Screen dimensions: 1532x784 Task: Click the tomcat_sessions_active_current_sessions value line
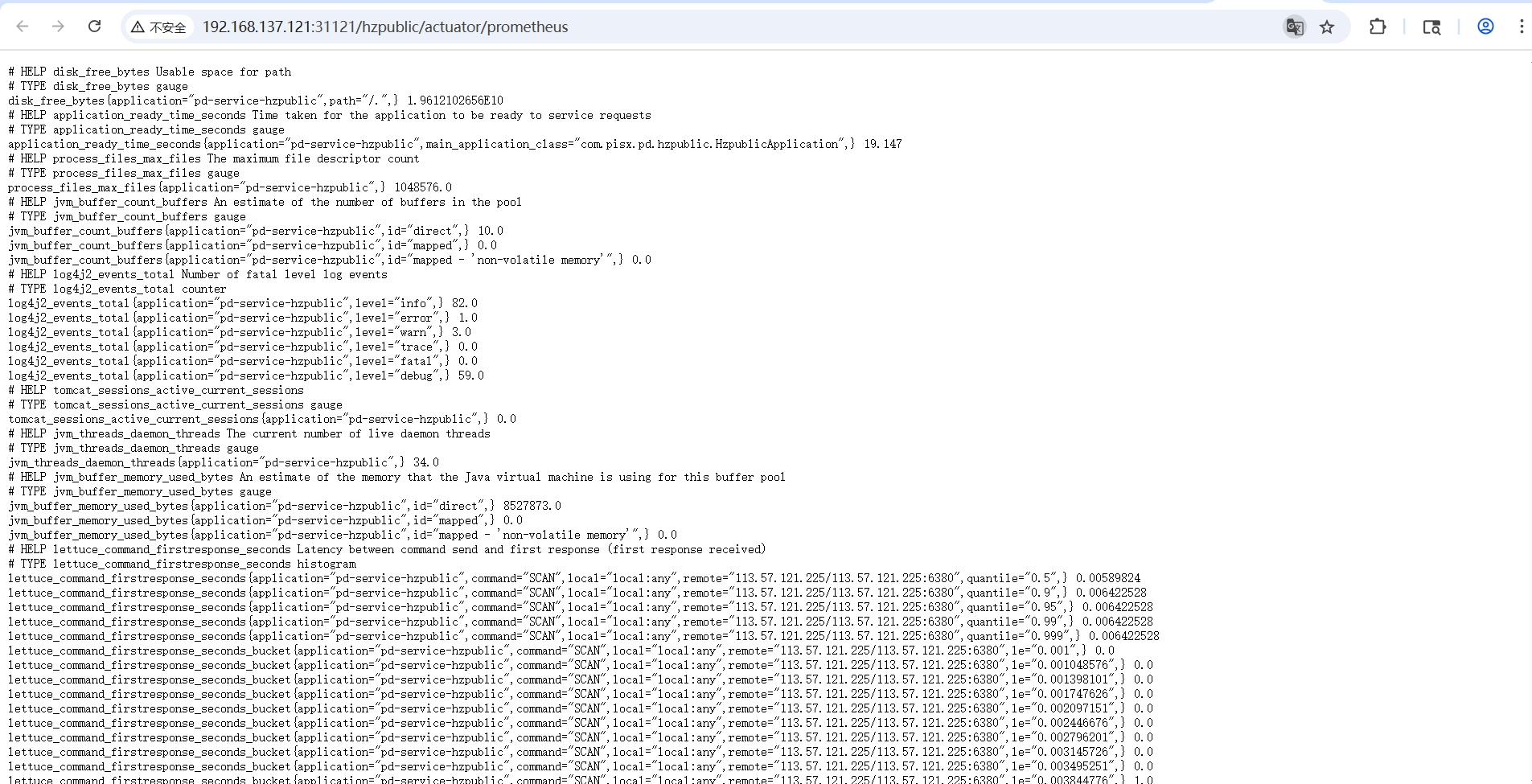click(261, 419)
